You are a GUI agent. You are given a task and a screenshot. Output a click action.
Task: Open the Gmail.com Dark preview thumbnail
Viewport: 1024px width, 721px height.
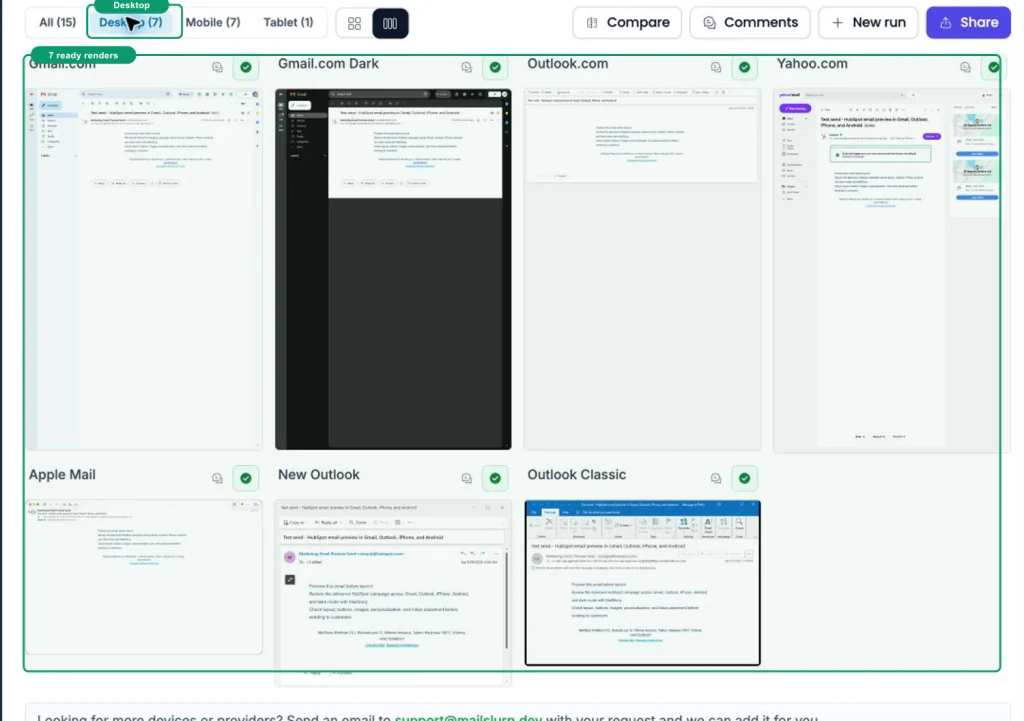click(x=393, y=269)
